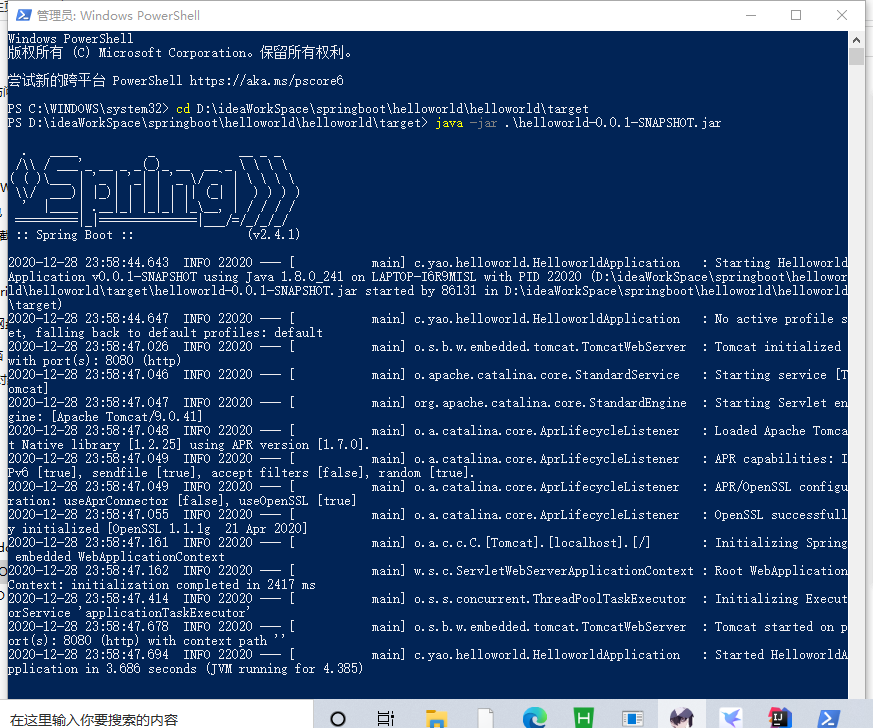Click the '(v2.4.1)' version text

click(274, 234)
